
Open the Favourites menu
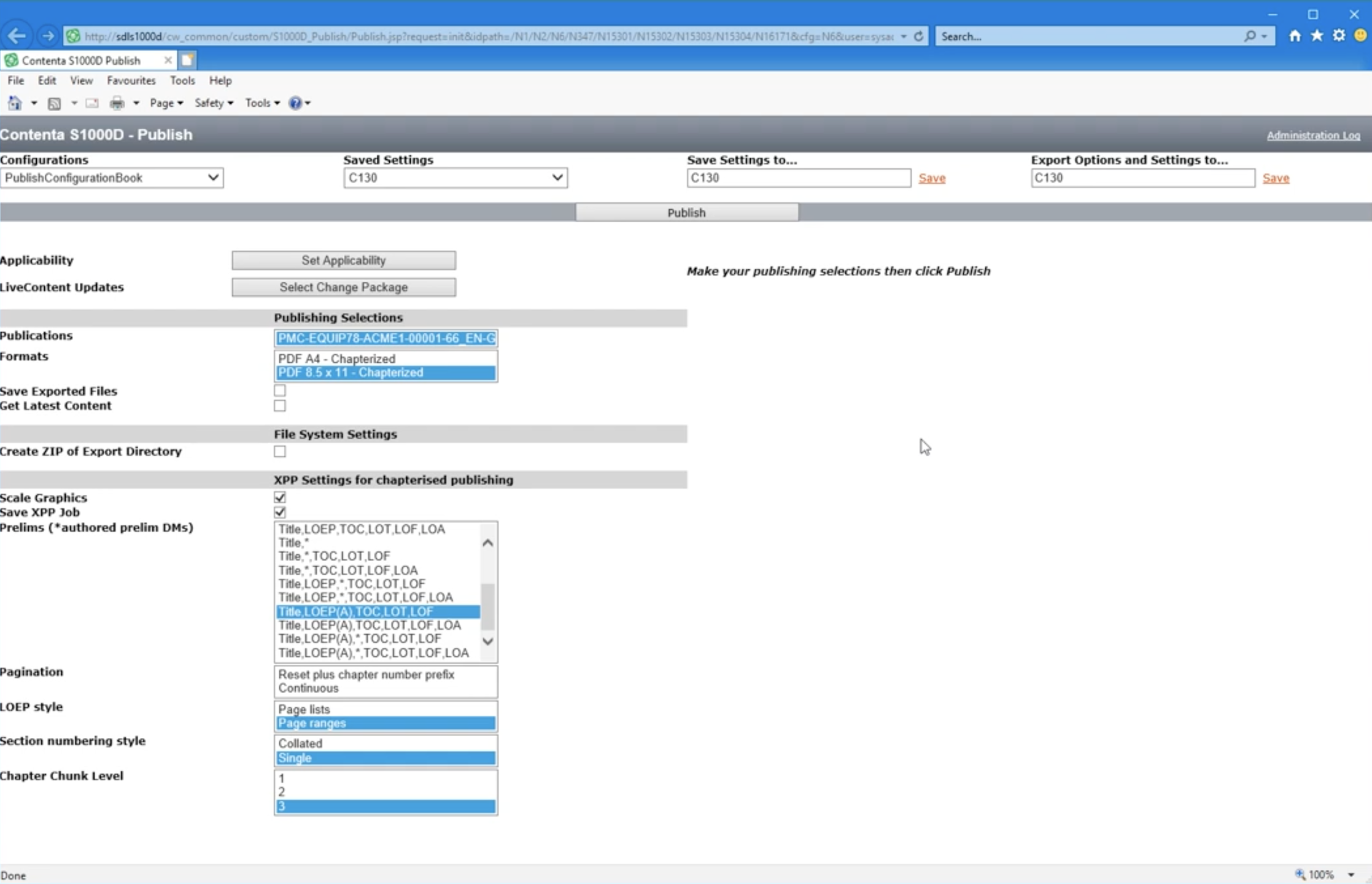click(131, 80)
